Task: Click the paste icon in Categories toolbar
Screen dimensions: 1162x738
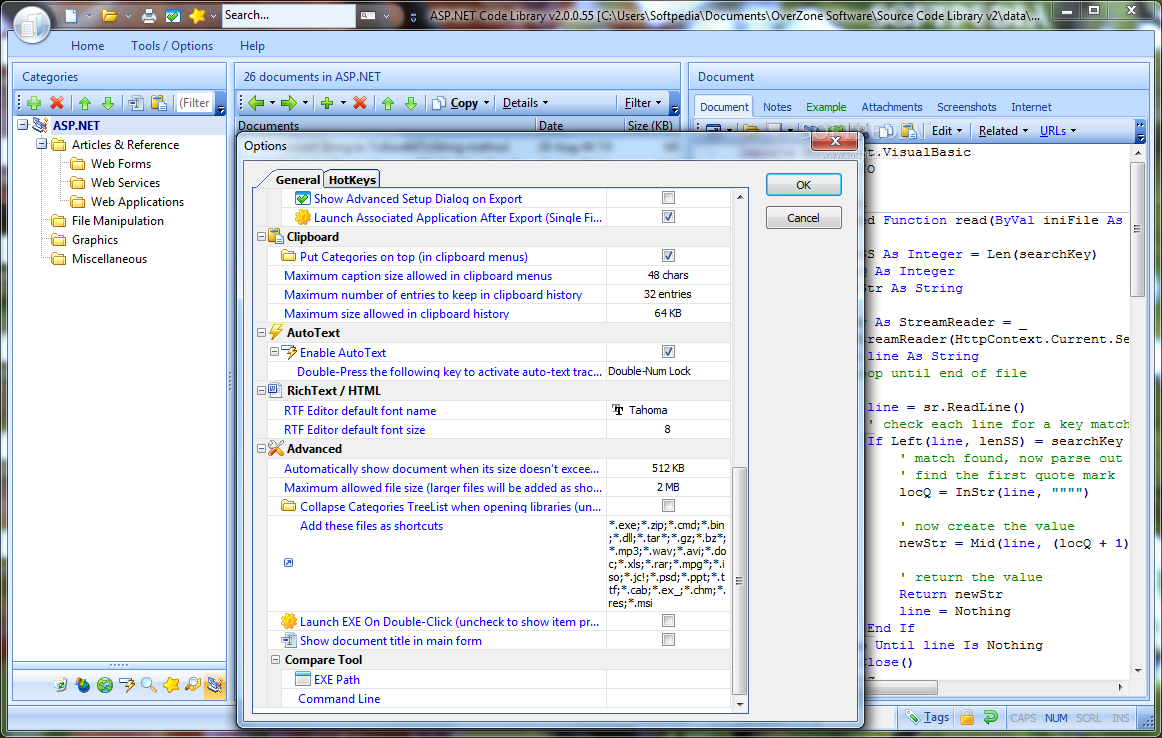Action: tap(159, 103)
